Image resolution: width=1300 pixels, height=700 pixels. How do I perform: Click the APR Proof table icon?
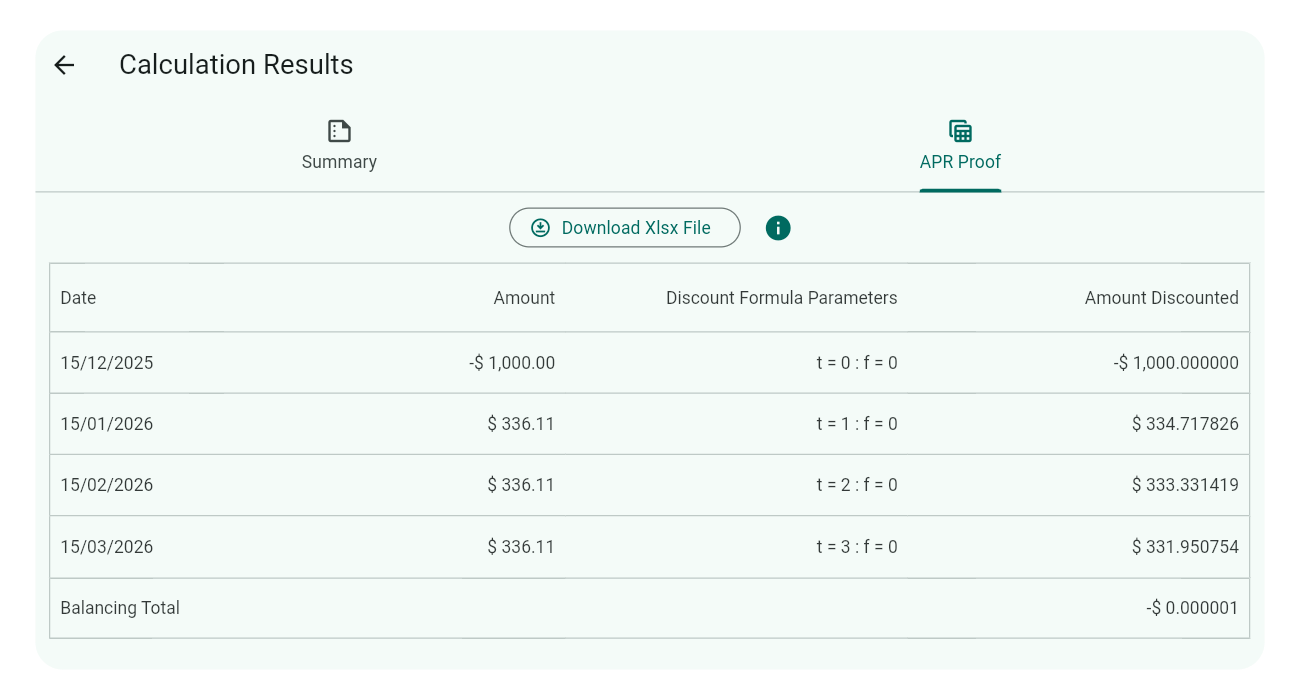click(960, 131)
